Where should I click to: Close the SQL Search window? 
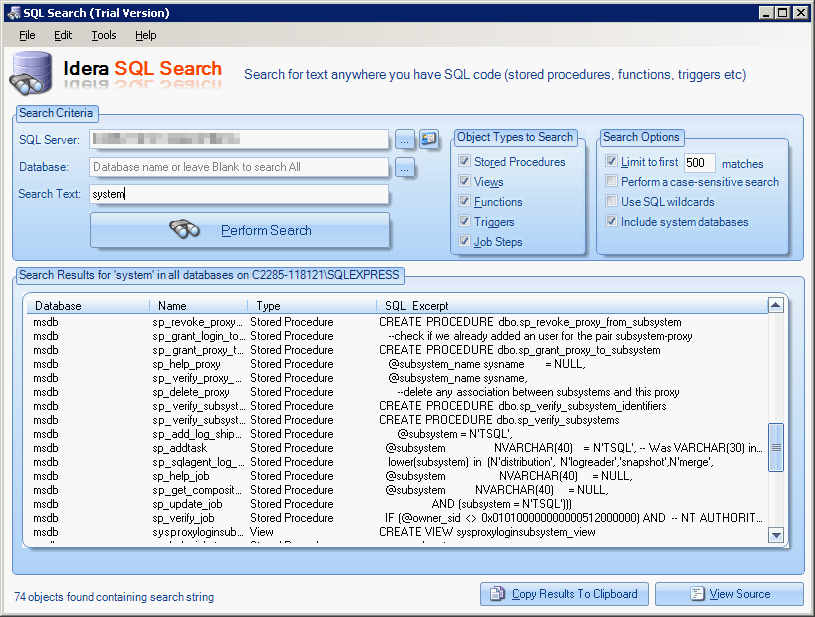(x=800, y=12)
